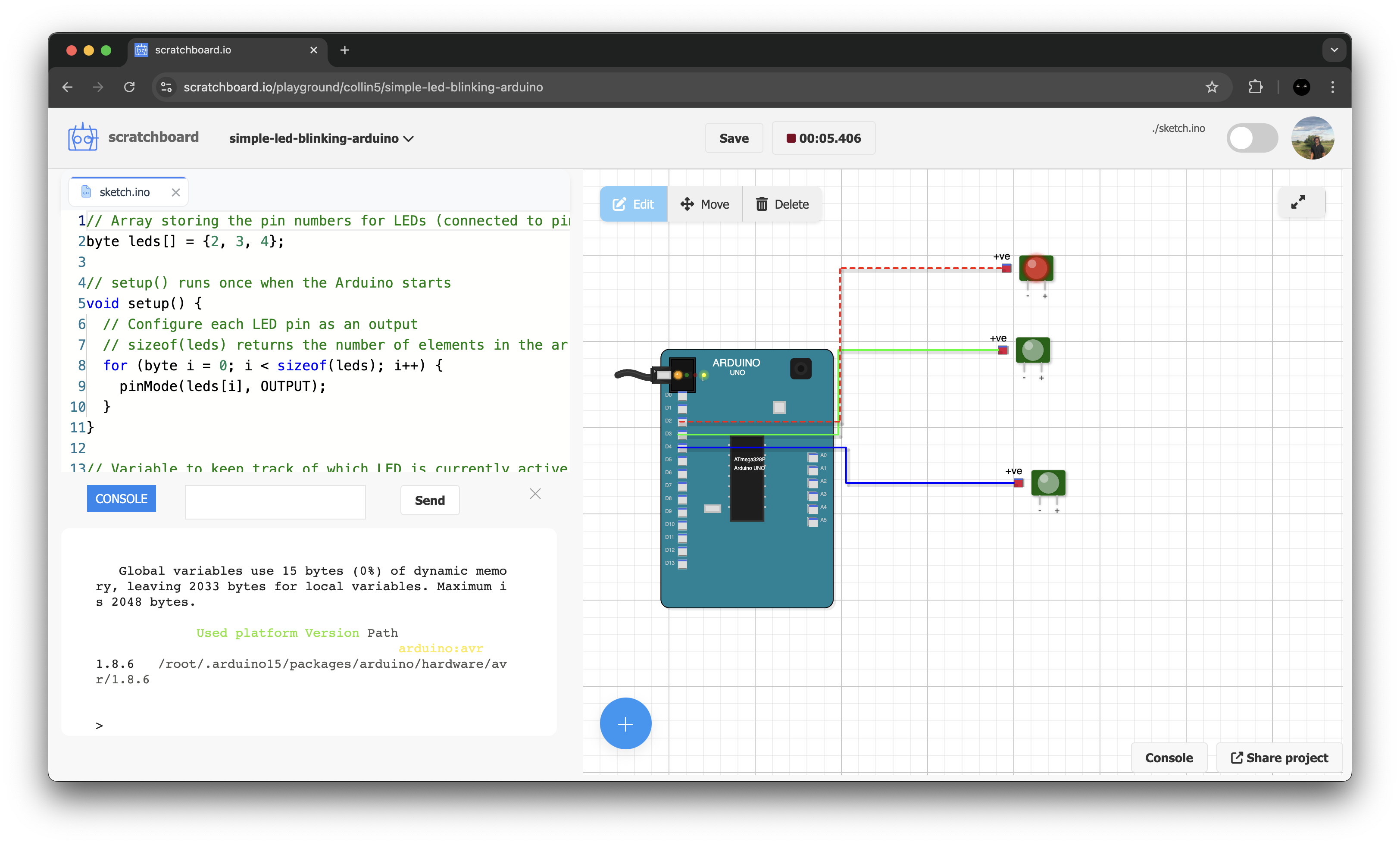
Task: Close the console panel with X
Action: [535, 493]
